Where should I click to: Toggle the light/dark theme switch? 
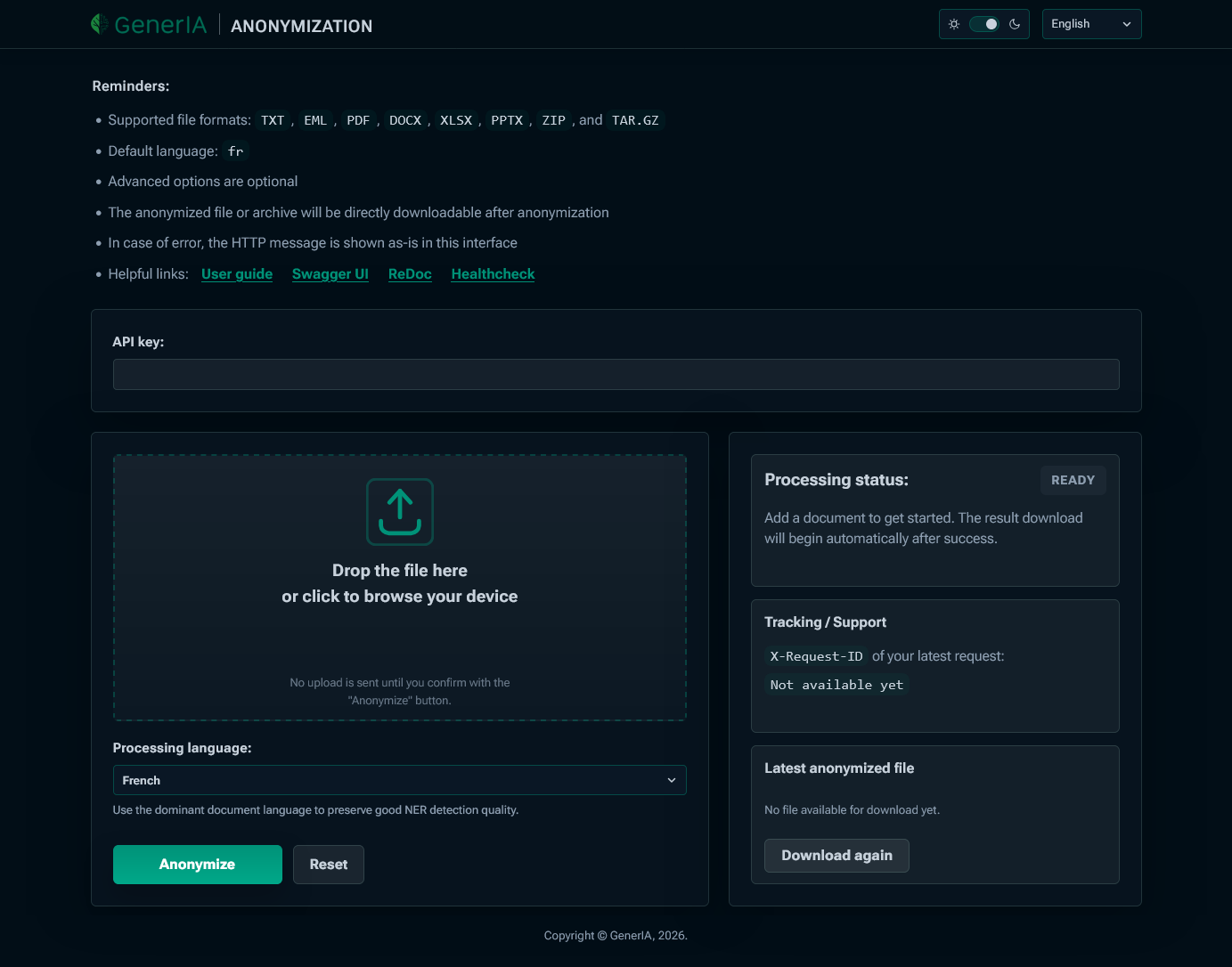click(984, 24)
